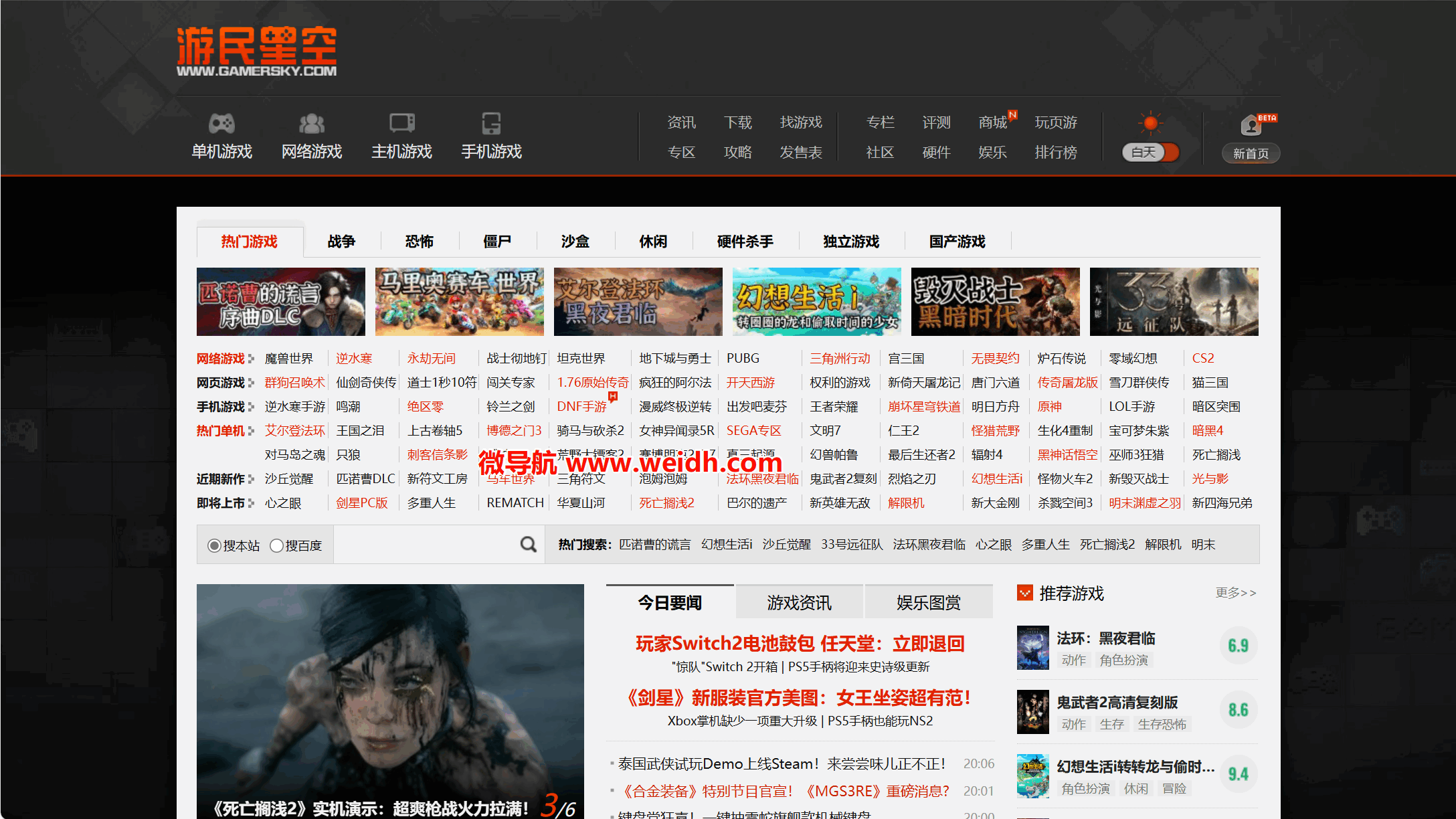Open the 游戏资讯 news tab
Image resolution: width=1456 pixels, height=819 pixels.
tap(799, 602)
